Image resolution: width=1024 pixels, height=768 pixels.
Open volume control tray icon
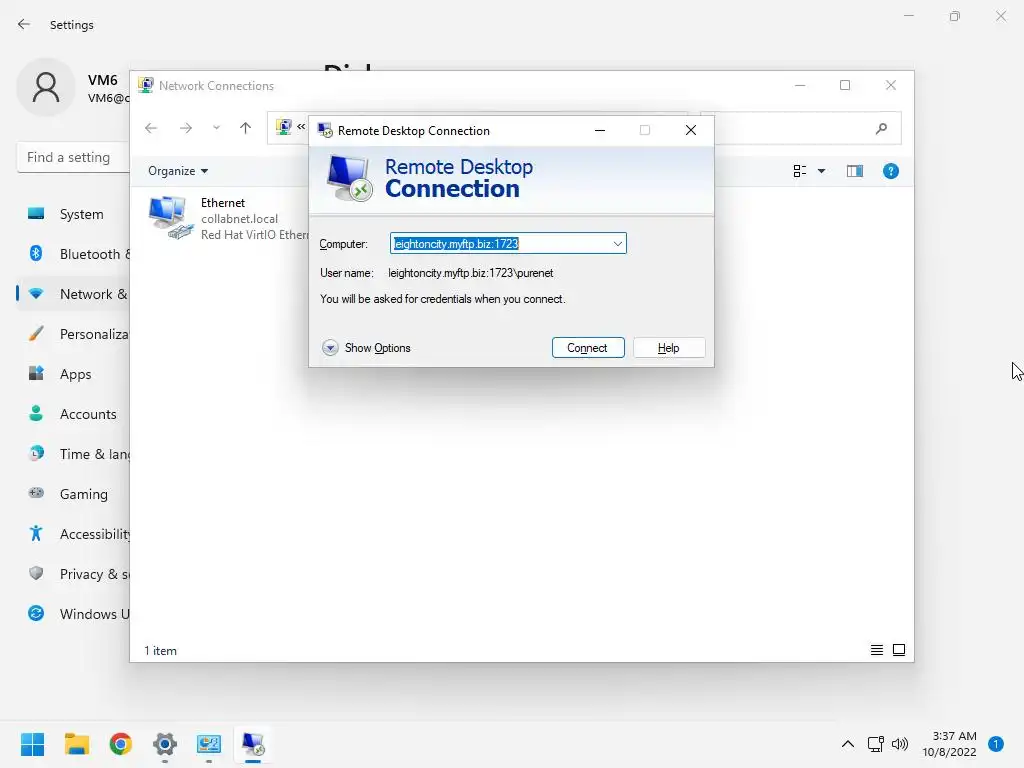point(900,744)
